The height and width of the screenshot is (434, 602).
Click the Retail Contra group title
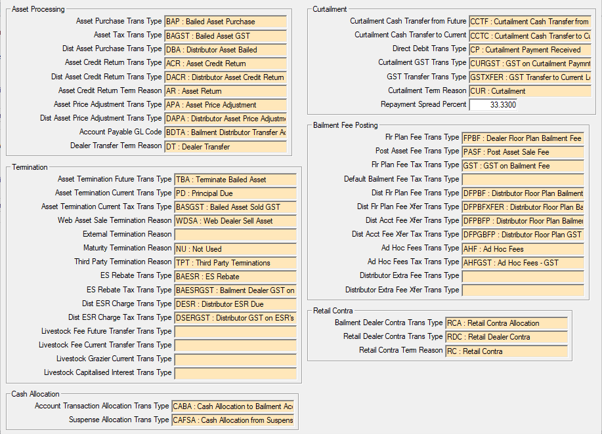[x=333, y=311]
